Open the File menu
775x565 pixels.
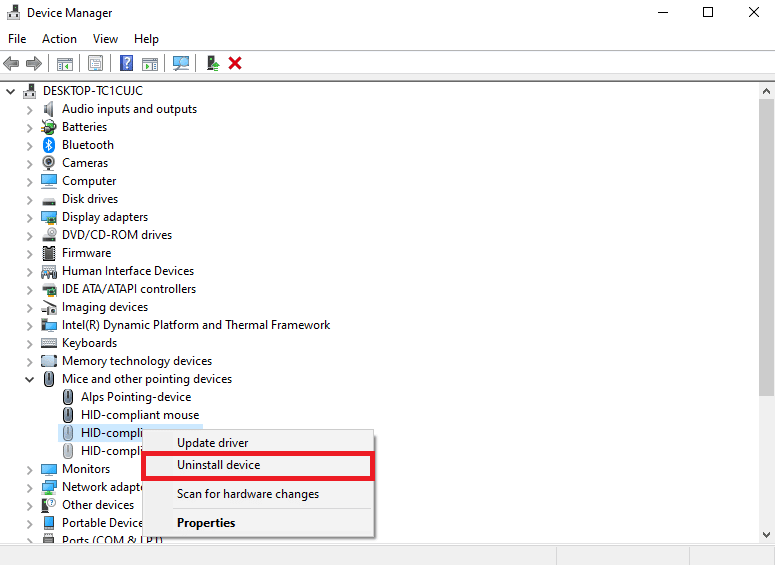pos(17,39)
